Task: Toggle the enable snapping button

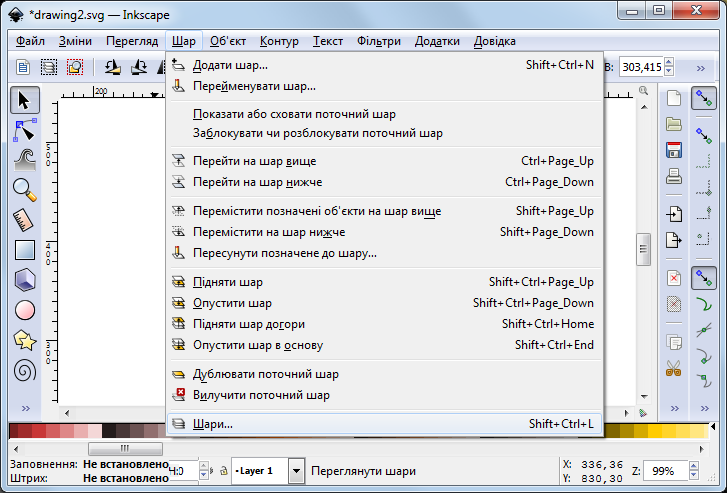Action: pos(706,98)
